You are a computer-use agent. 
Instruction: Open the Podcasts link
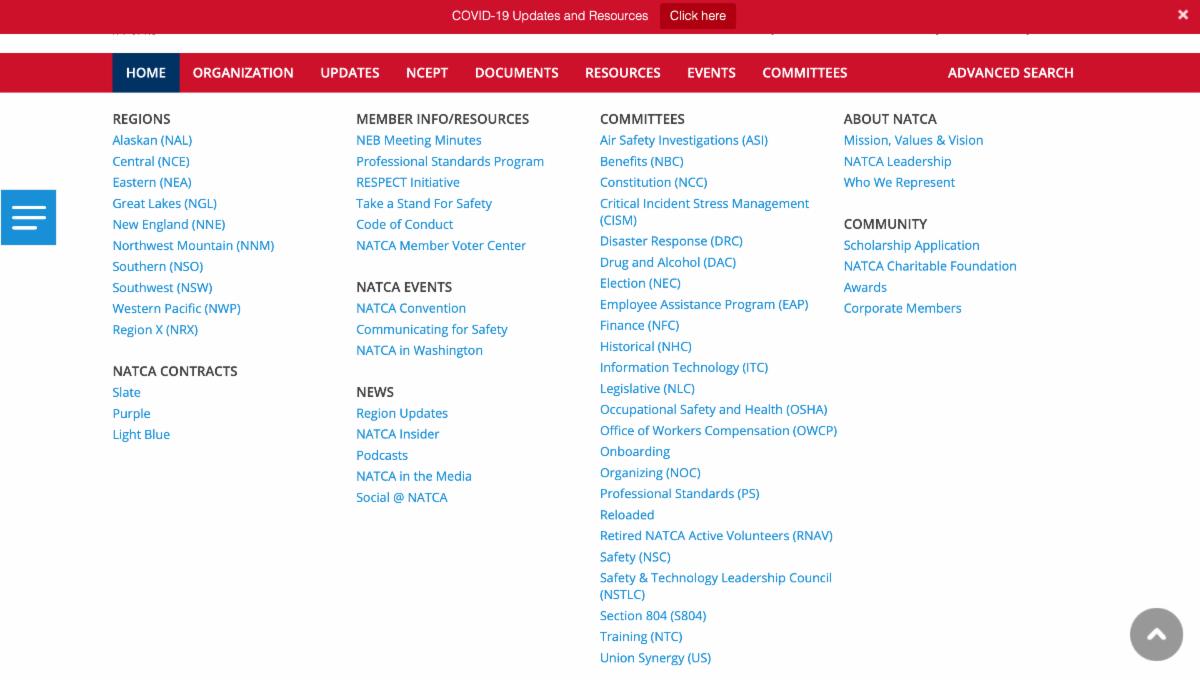pyautogui.click(x=382, y=455)
